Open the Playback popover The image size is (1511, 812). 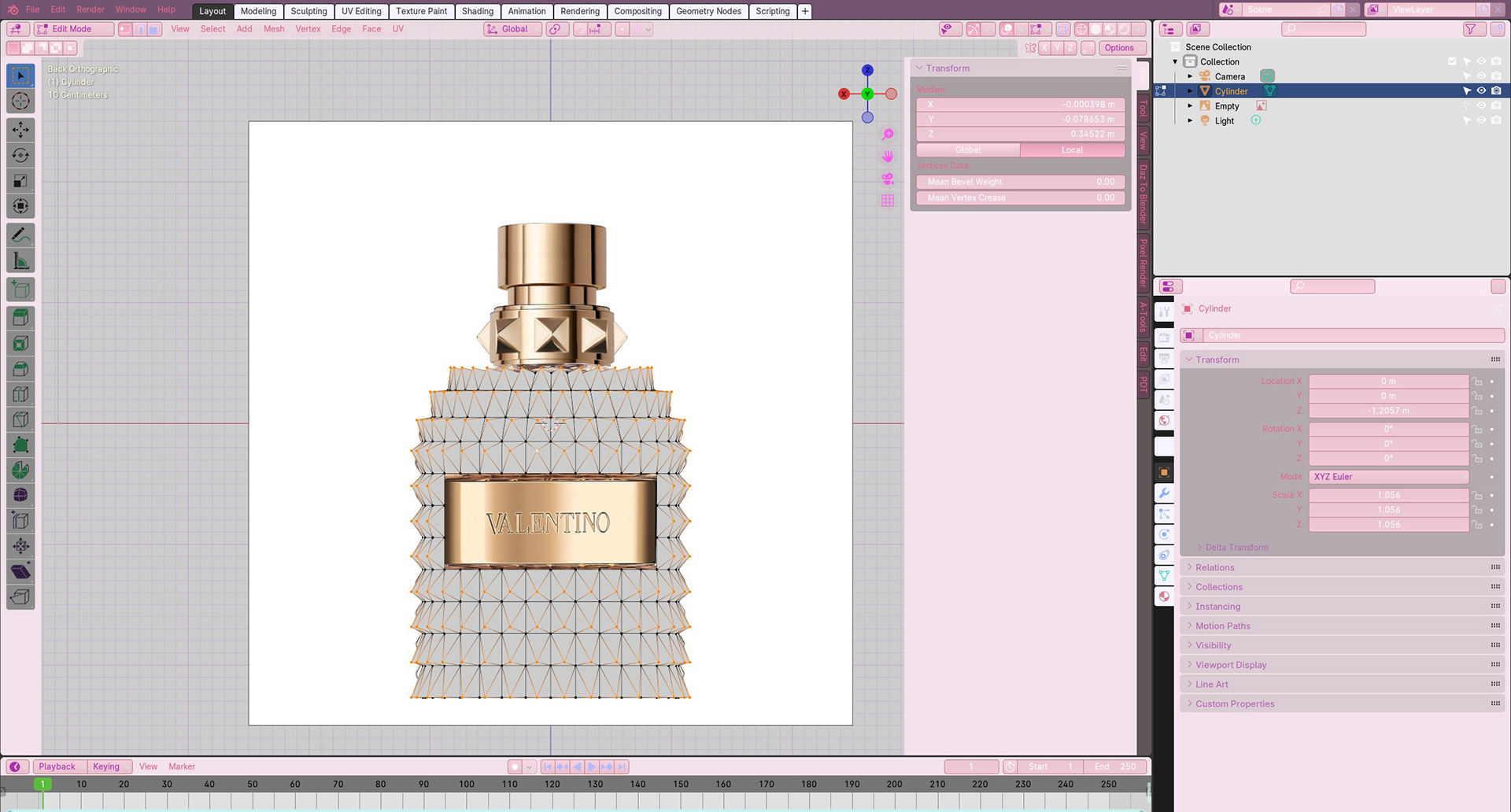click(60, 766)
